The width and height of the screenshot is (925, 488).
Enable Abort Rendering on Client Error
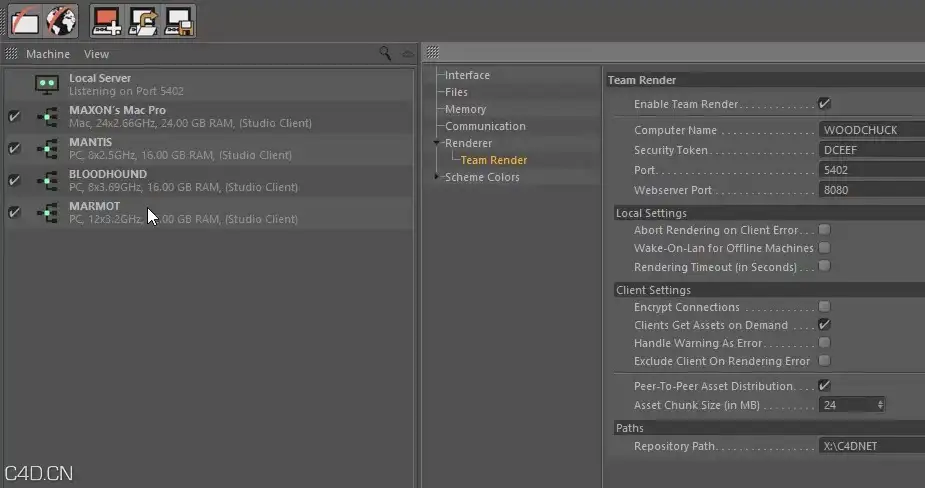pos(824,230)
